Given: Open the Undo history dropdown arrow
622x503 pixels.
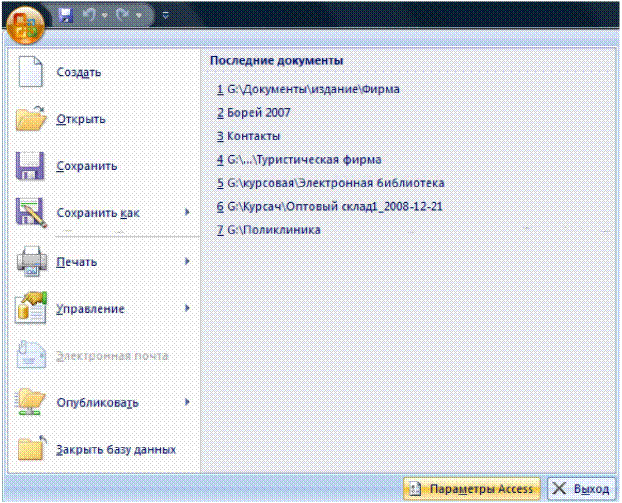Looking at the screenshot, I should [x=105, y=15].
